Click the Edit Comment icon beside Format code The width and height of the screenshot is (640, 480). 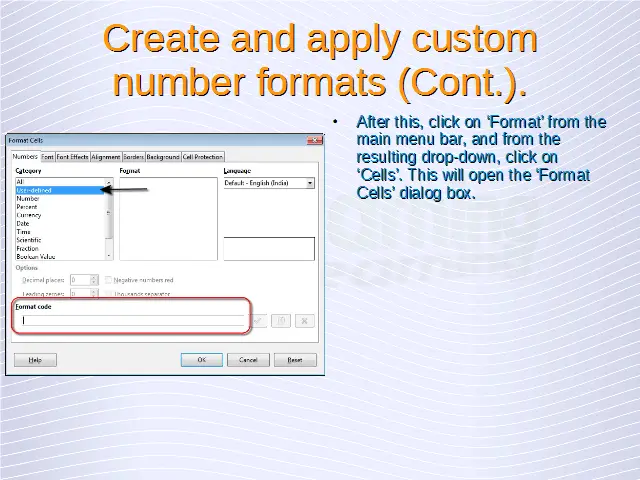[x=282, y=321]
